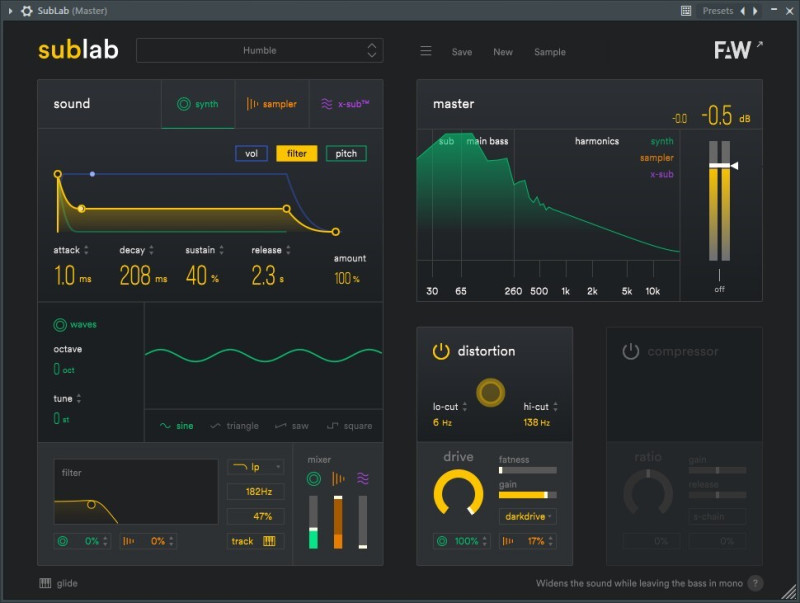Expand the darkdrive distortion type dropdown
Viewport: 800px width, 603px height.
click(528, 516)
